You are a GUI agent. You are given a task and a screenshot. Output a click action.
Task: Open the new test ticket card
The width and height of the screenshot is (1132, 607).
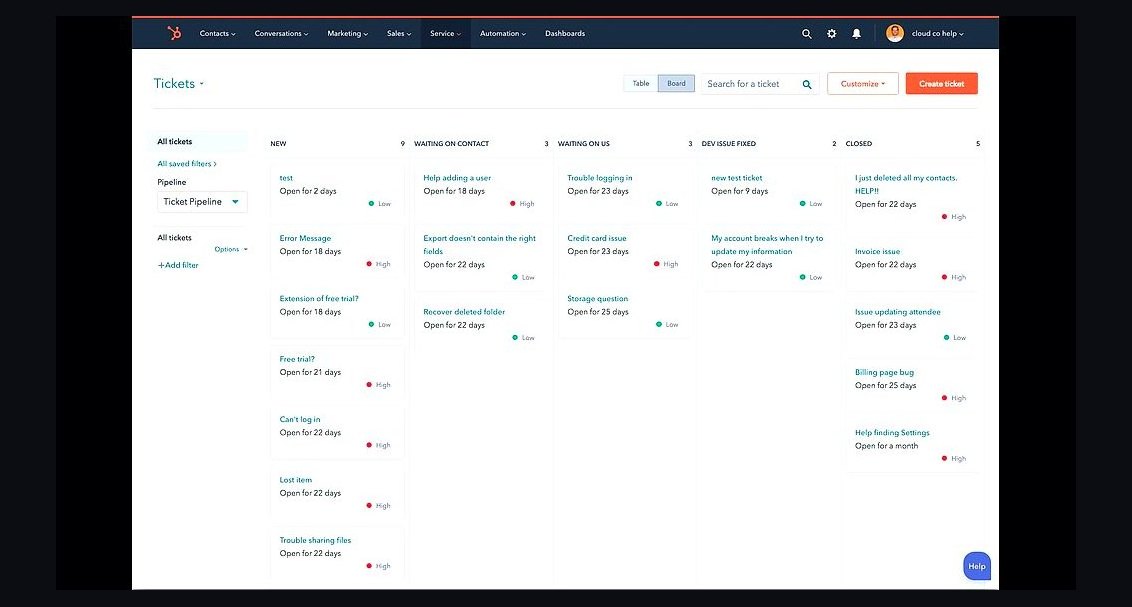tap(737, 178)
